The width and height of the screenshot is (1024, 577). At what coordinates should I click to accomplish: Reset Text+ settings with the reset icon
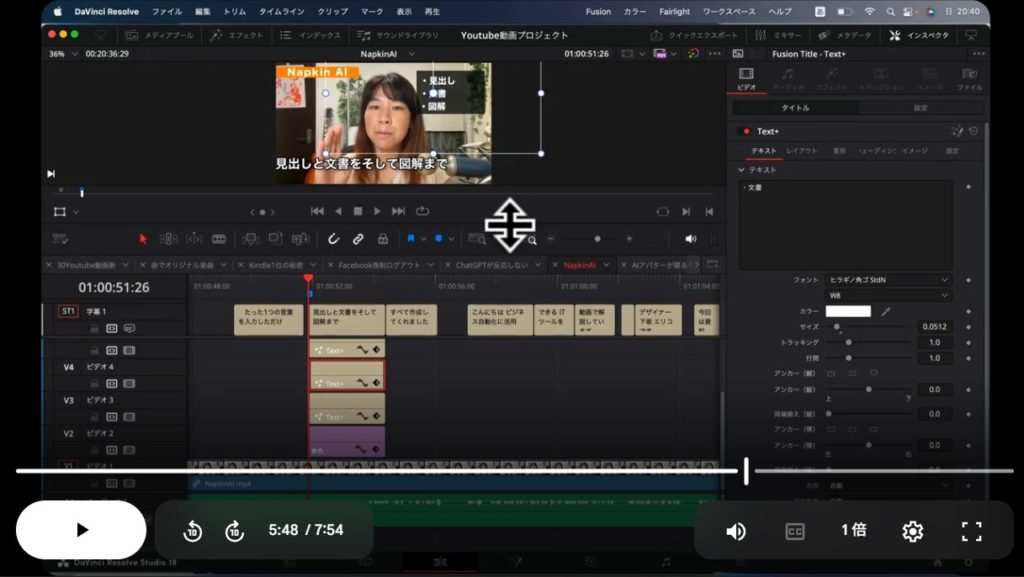[973, 131]
